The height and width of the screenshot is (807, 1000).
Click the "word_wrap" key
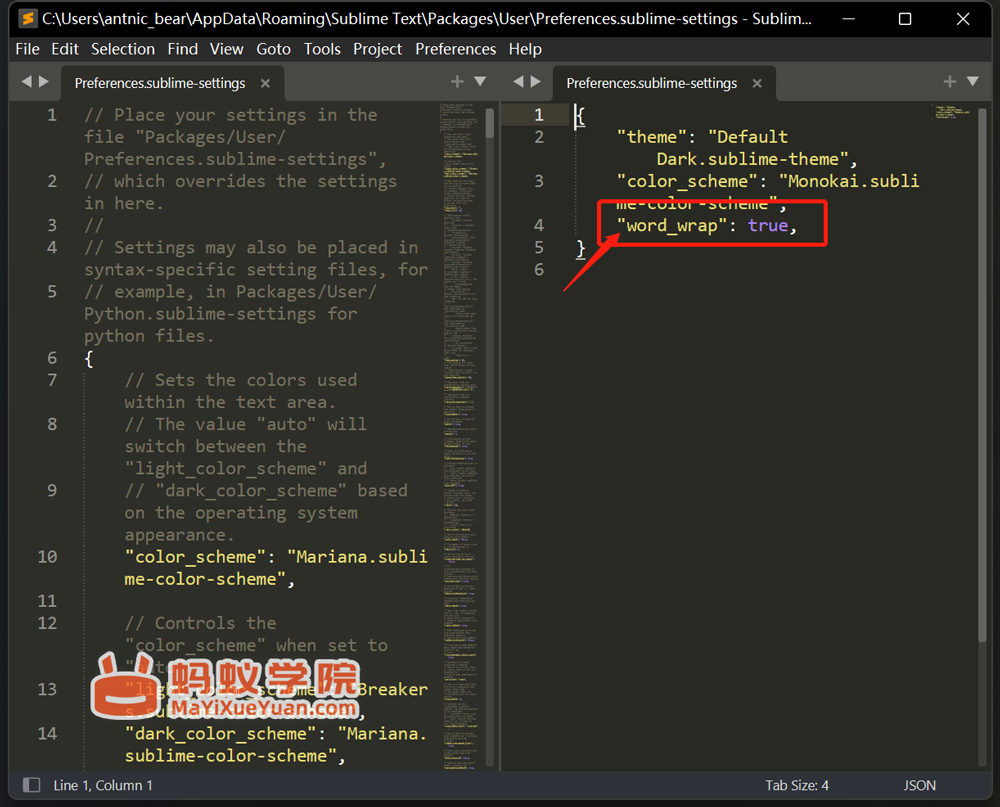(x=672, y=225)
